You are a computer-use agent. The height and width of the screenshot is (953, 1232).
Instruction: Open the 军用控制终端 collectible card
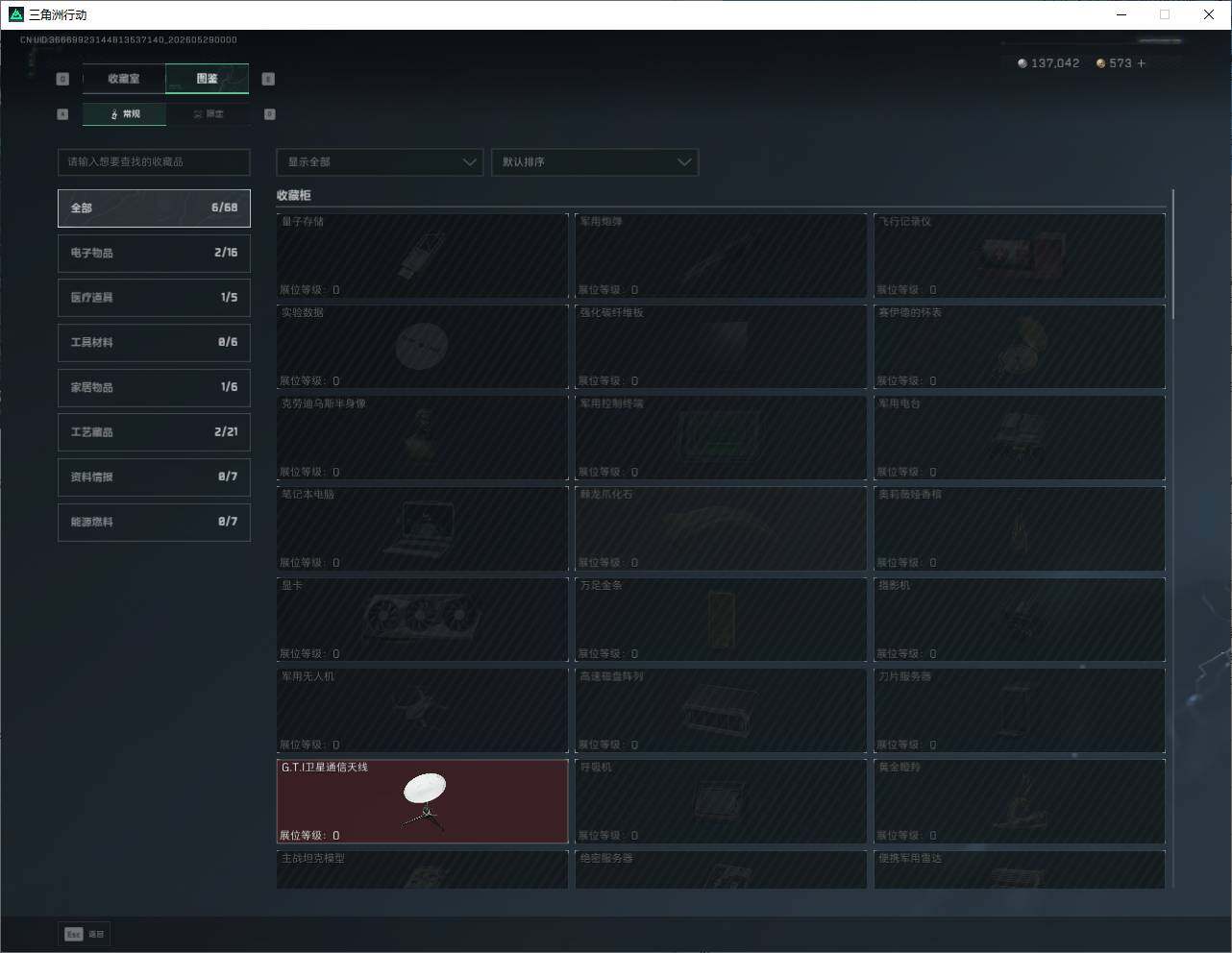[721, 437]
